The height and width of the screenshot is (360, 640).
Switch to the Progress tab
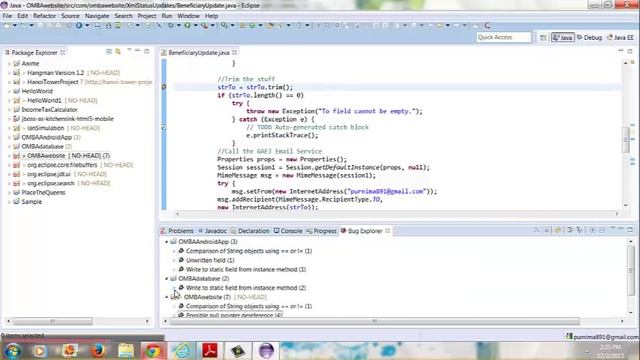pyautogui.click(x=321, y=231)
